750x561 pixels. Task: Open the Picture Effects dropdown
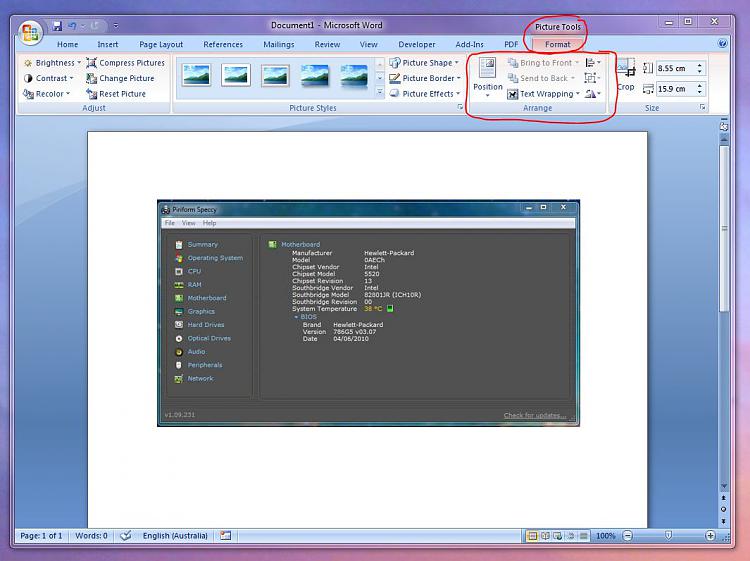click(424, 94)
